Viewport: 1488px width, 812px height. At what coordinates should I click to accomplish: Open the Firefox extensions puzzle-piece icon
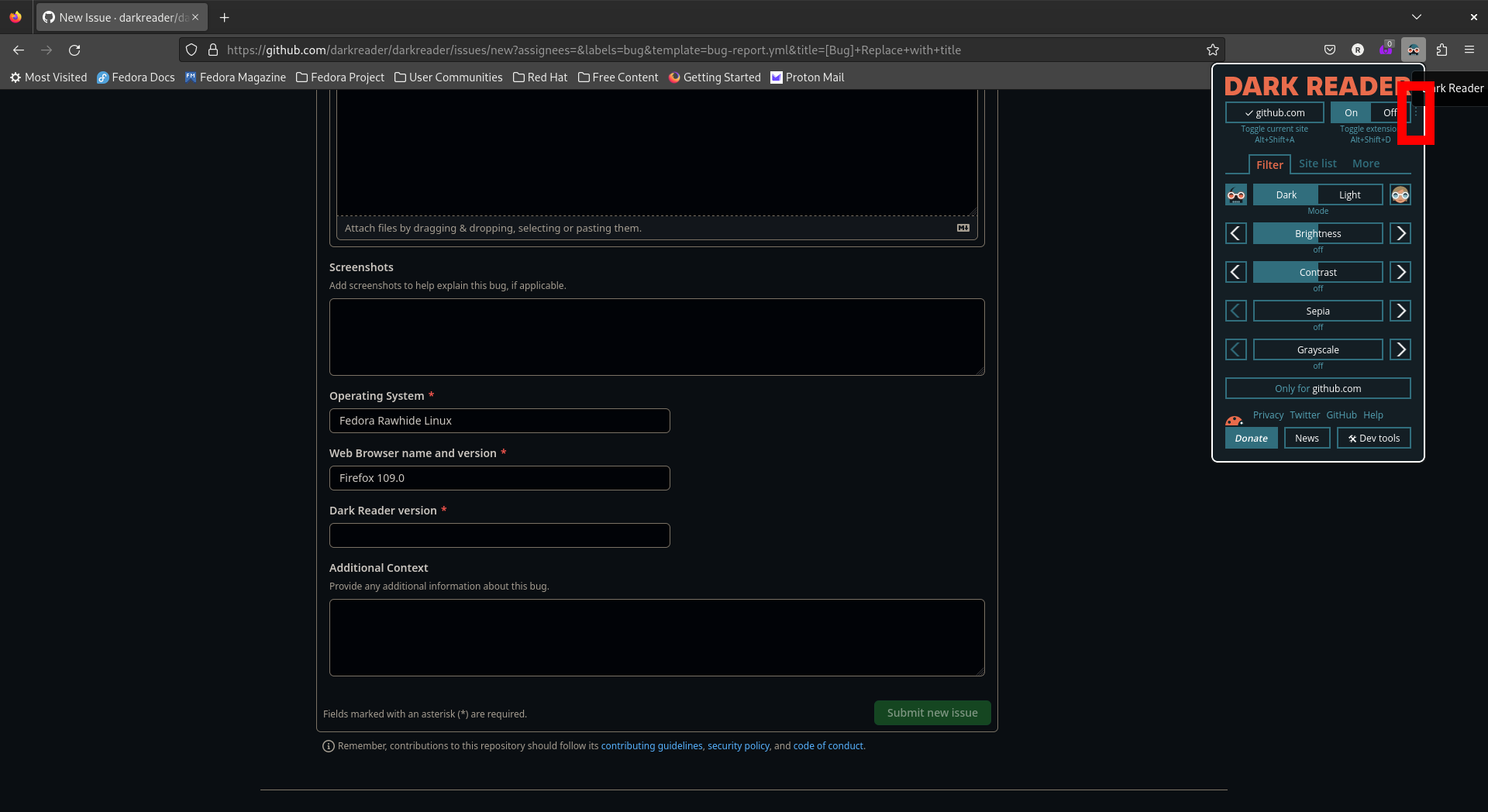1441,50
